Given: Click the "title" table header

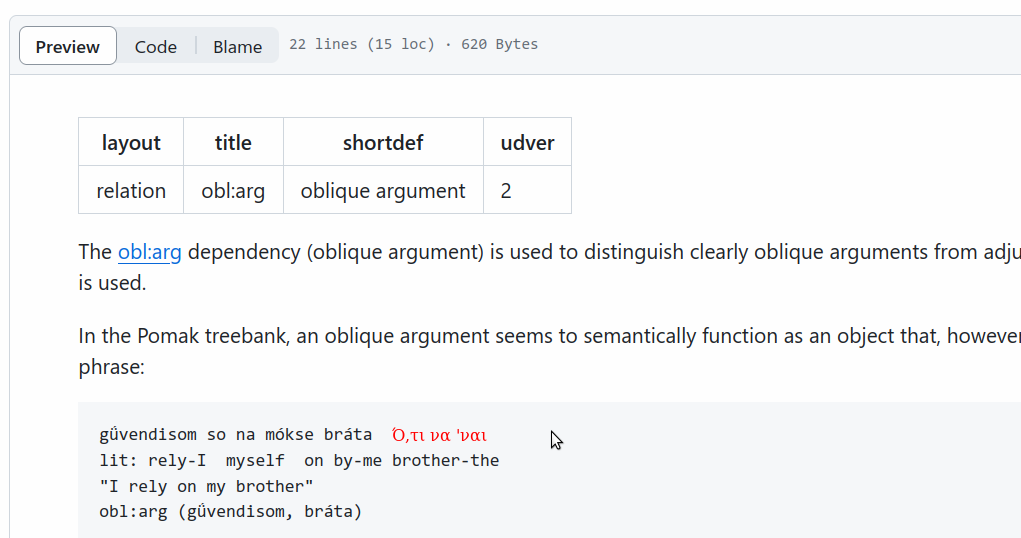Looking at the screenshot, I should point(233,142).
